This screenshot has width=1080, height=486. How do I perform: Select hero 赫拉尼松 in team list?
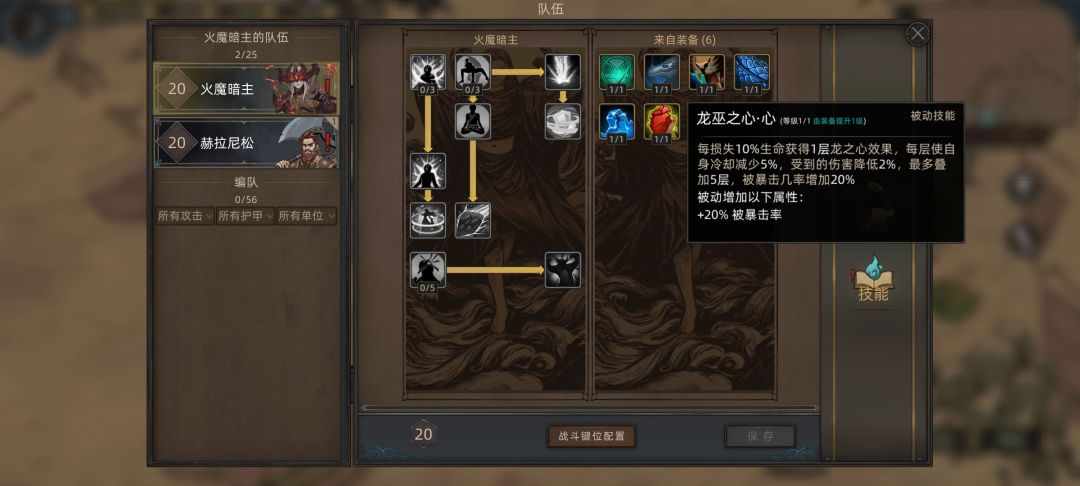click(x=246, y=142)
